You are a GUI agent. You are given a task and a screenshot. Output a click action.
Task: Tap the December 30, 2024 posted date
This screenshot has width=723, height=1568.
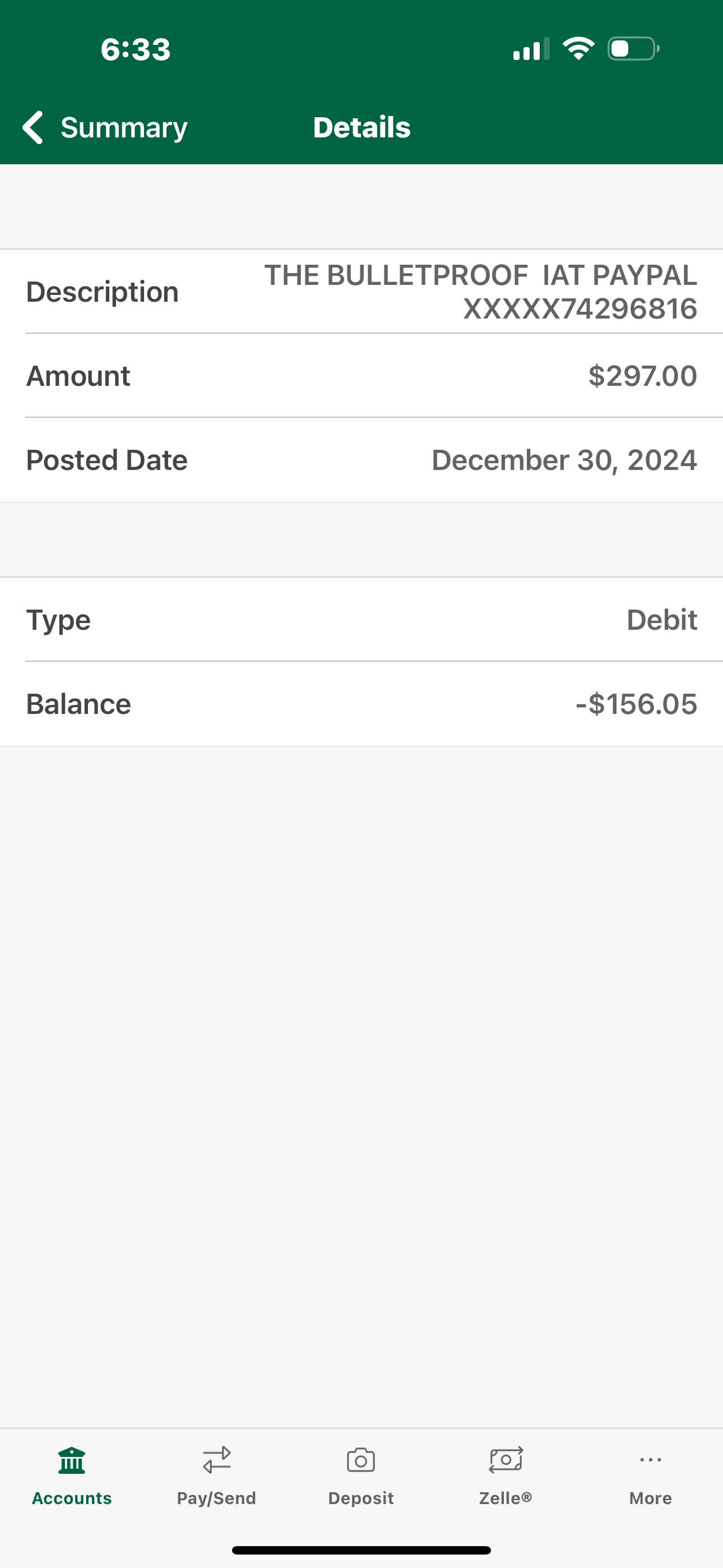coord(564,460)
